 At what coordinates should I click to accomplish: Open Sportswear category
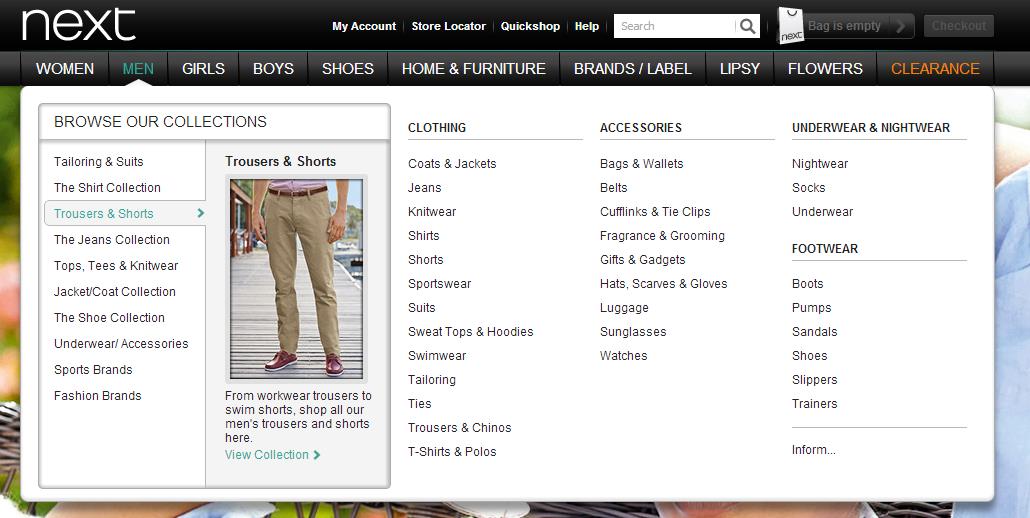click(x=439, y=284)
